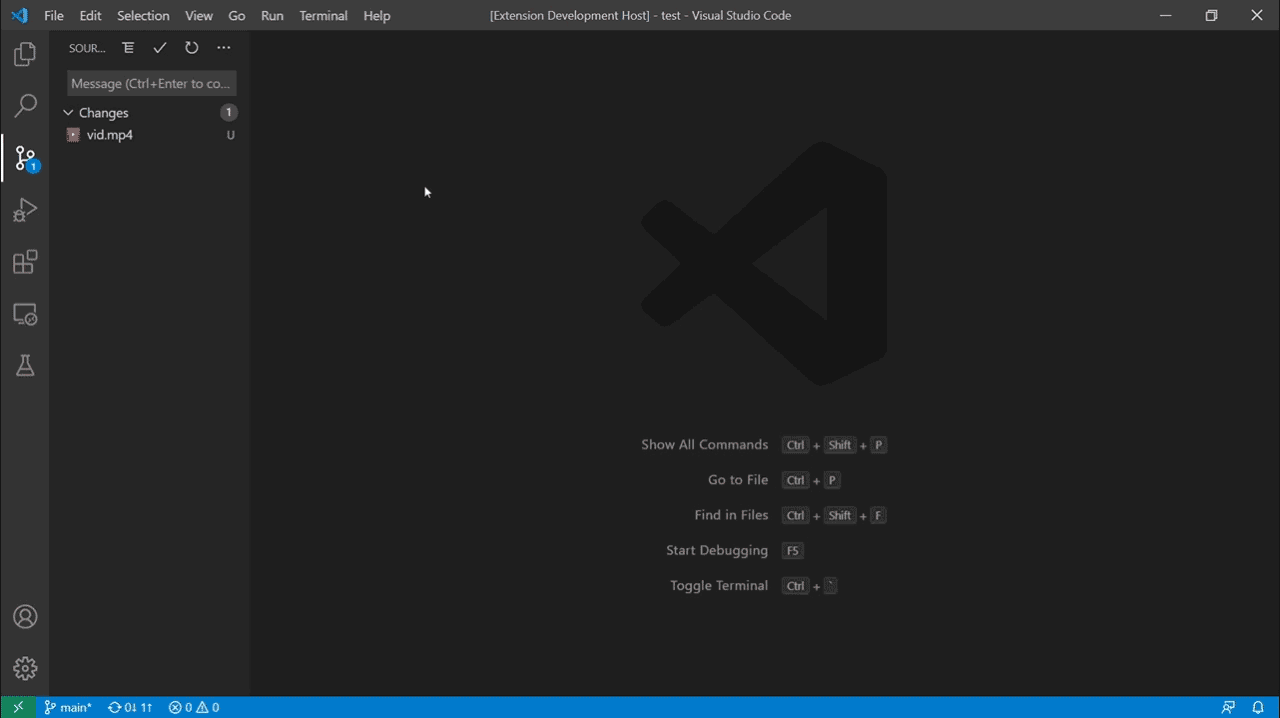Open the View menu
This screenshot has height=718, width=1280.
(x=199, y=16)
